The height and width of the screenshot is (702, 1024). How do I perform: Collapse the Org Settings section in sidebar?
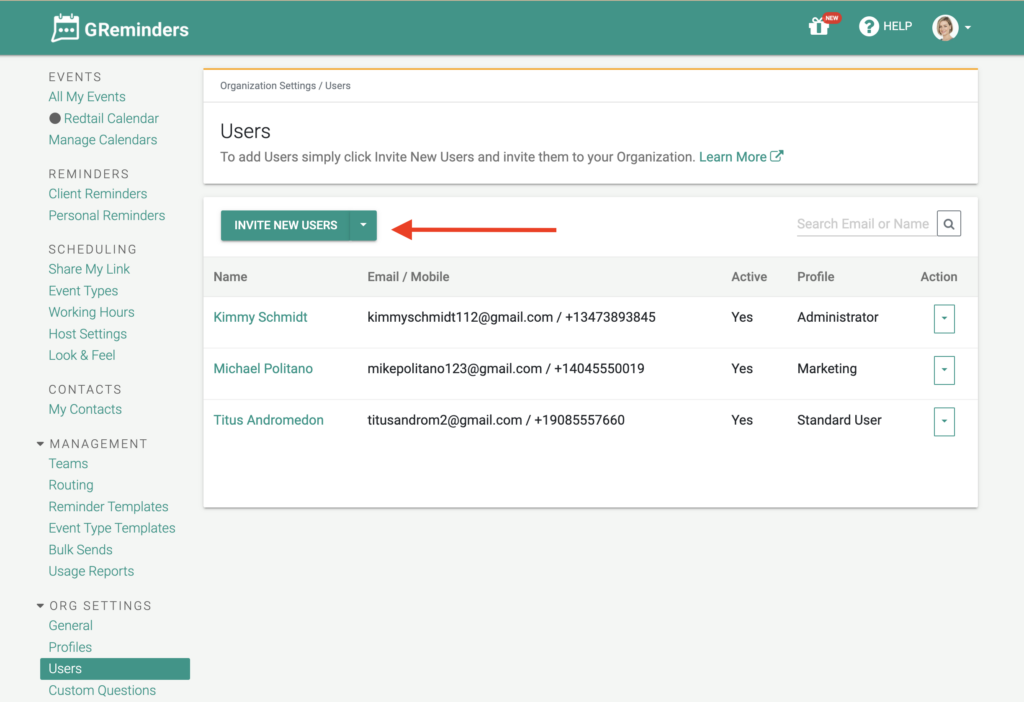(40, 606)
